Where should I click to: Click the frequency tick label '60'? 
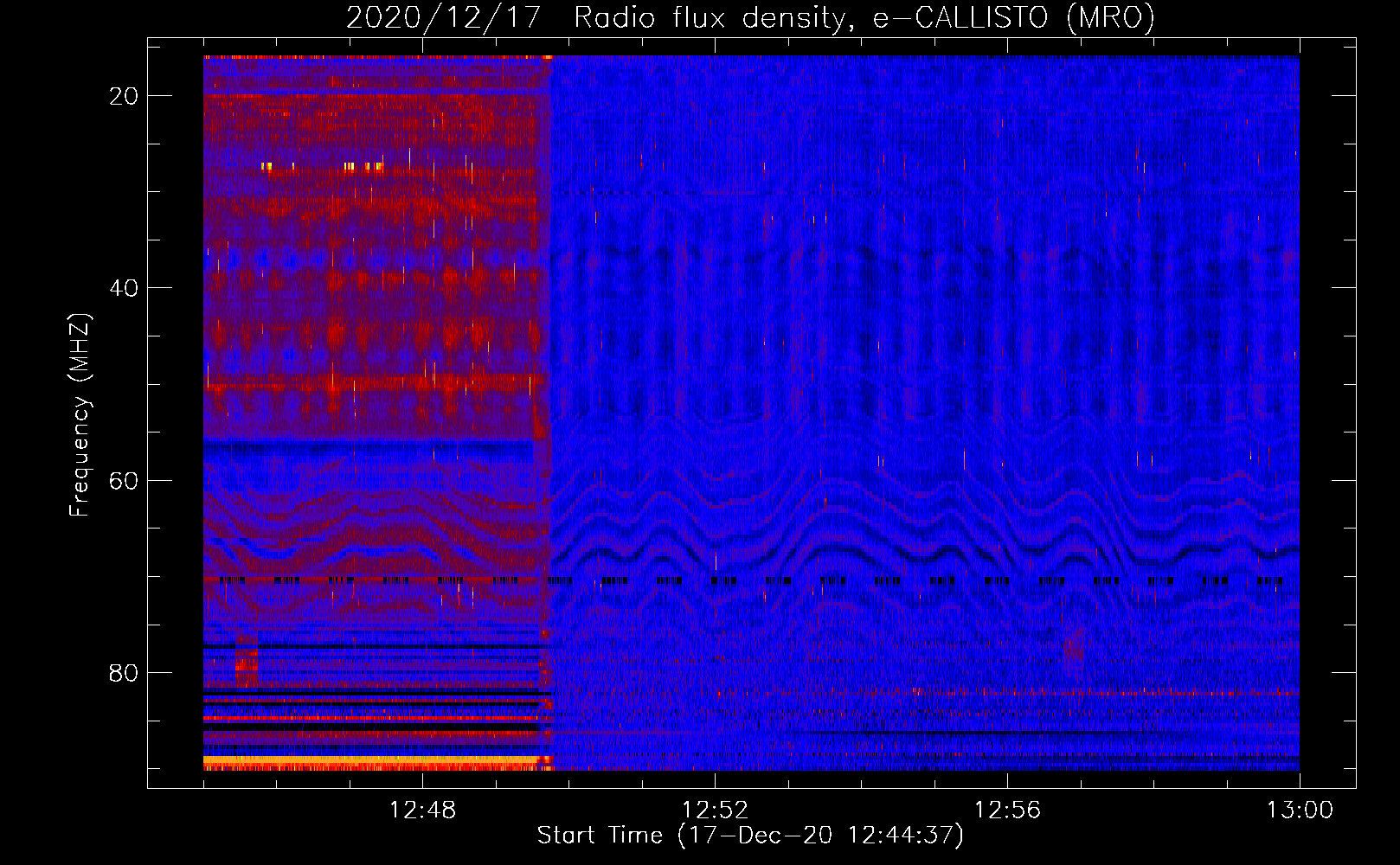(x=124, y=481)
